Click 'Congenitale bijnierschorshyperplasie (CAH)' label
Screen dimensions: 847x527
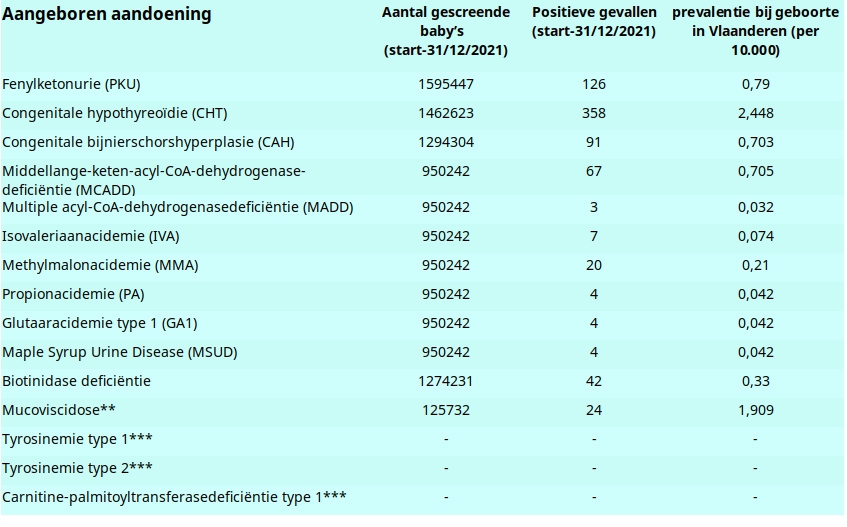[x=148, y=143]
